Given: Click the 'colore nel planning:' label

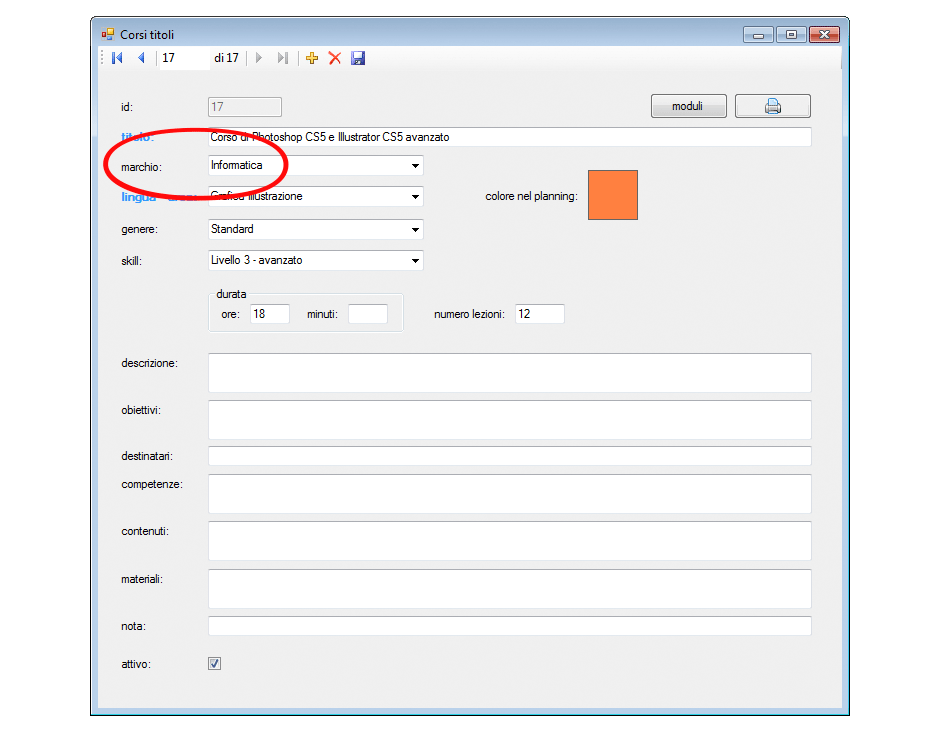Looking at the screenshot, I should coord(531,196).
